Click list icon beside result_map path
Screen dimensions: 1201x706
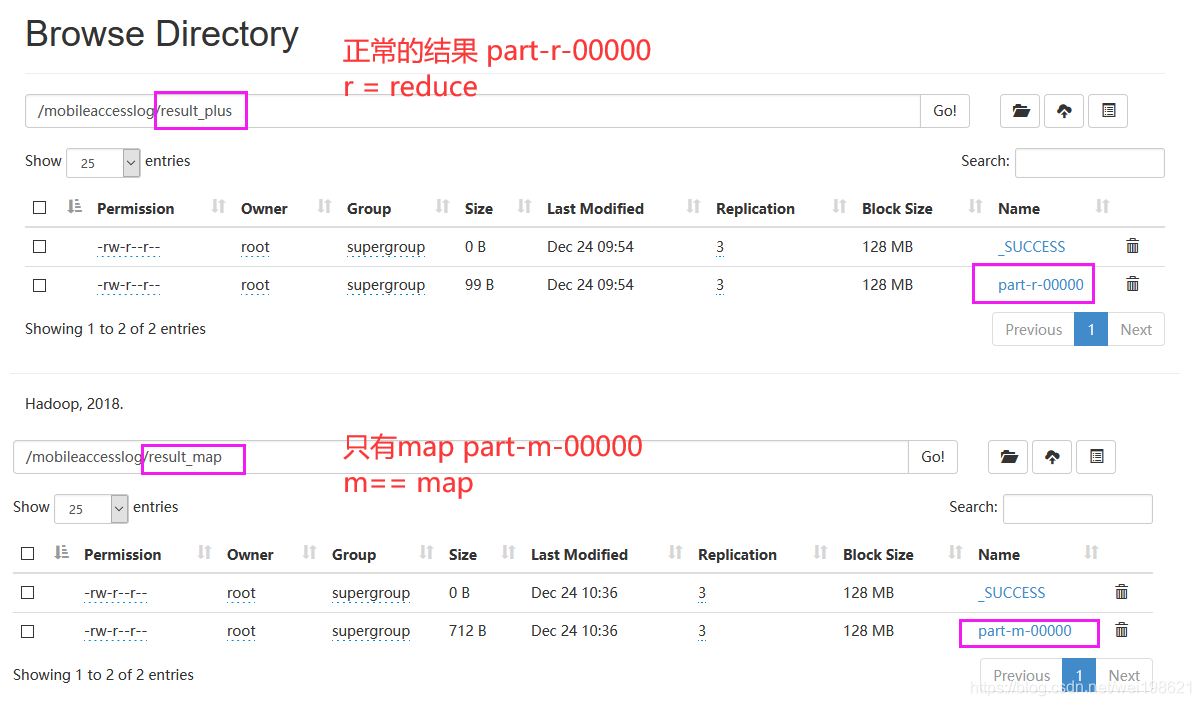pyautogui.click(x=1096, y=457)
